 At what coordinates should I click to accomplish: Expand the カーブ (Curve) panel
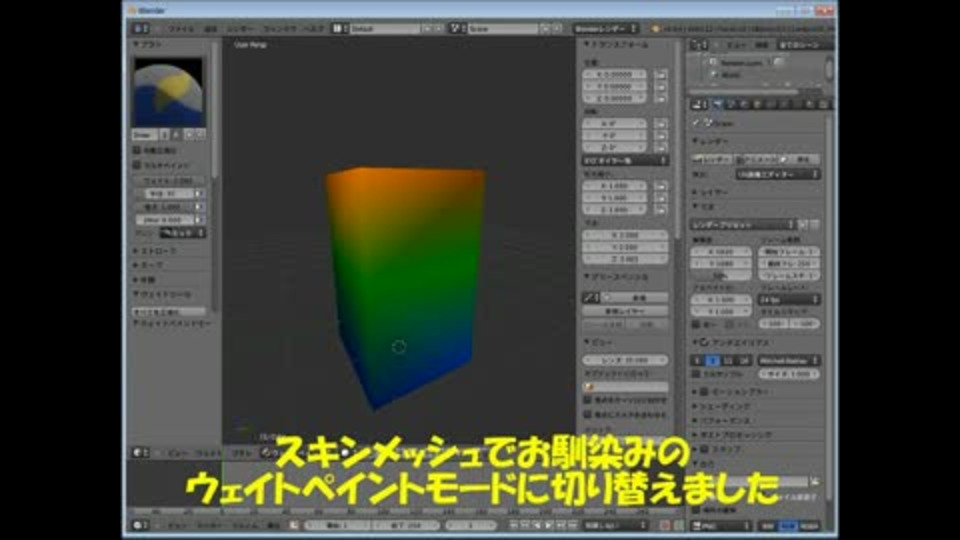[149, 265]
